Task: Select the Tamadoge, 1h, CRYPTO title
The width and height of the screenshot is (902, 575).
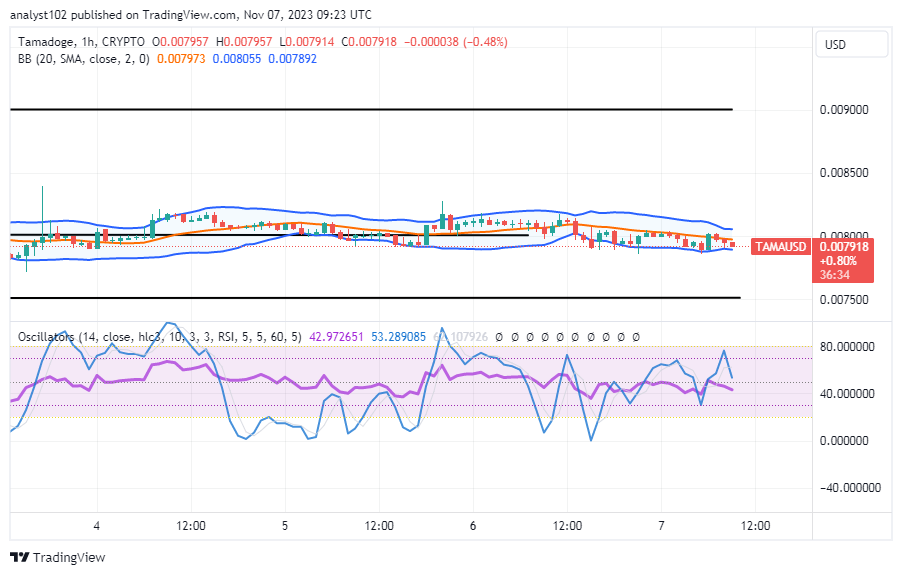Action: point(81,42)
